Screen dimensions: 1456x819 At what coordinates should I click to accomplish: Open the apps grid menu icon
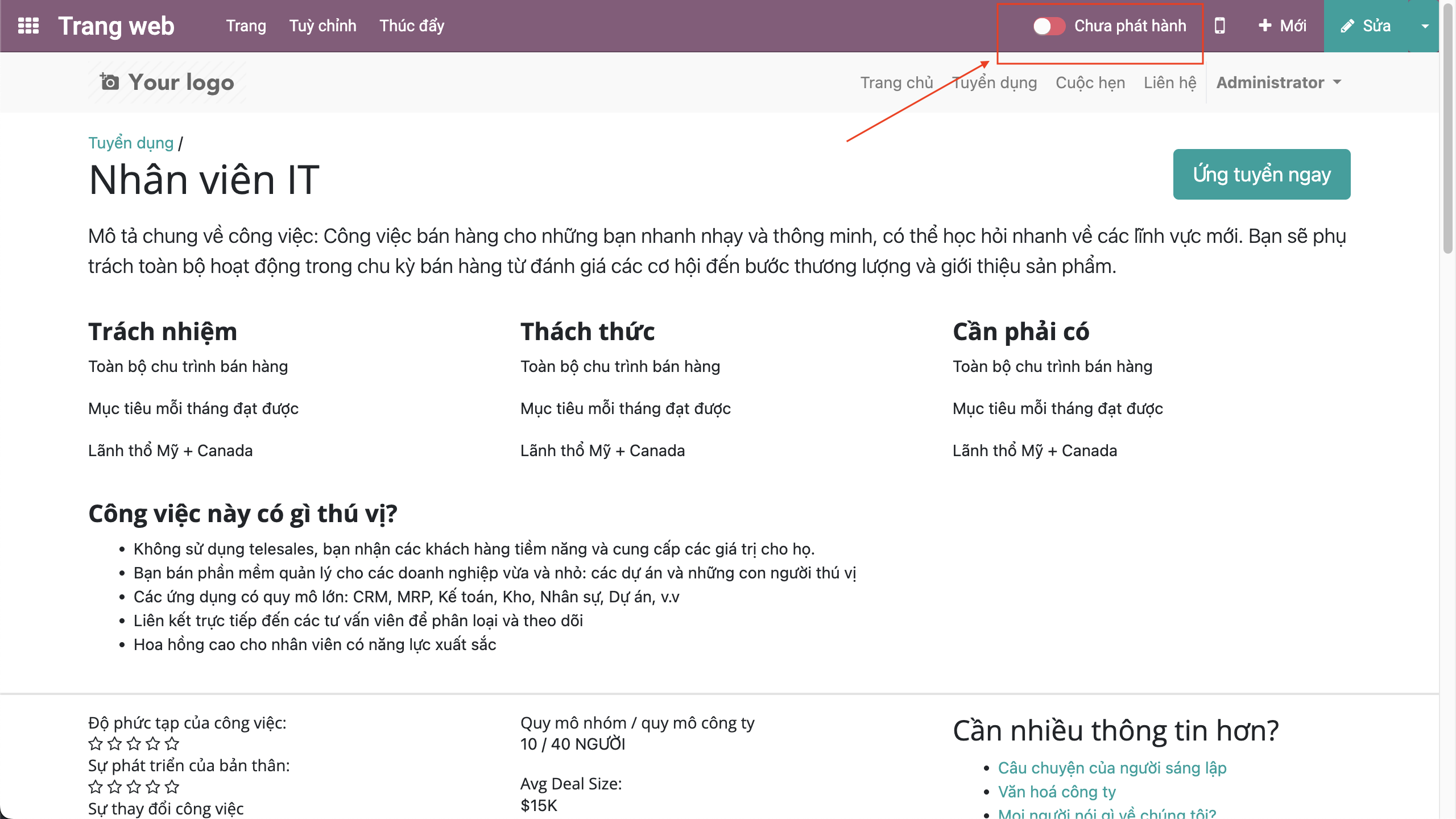pyautogui.click(x=28, y=26)
